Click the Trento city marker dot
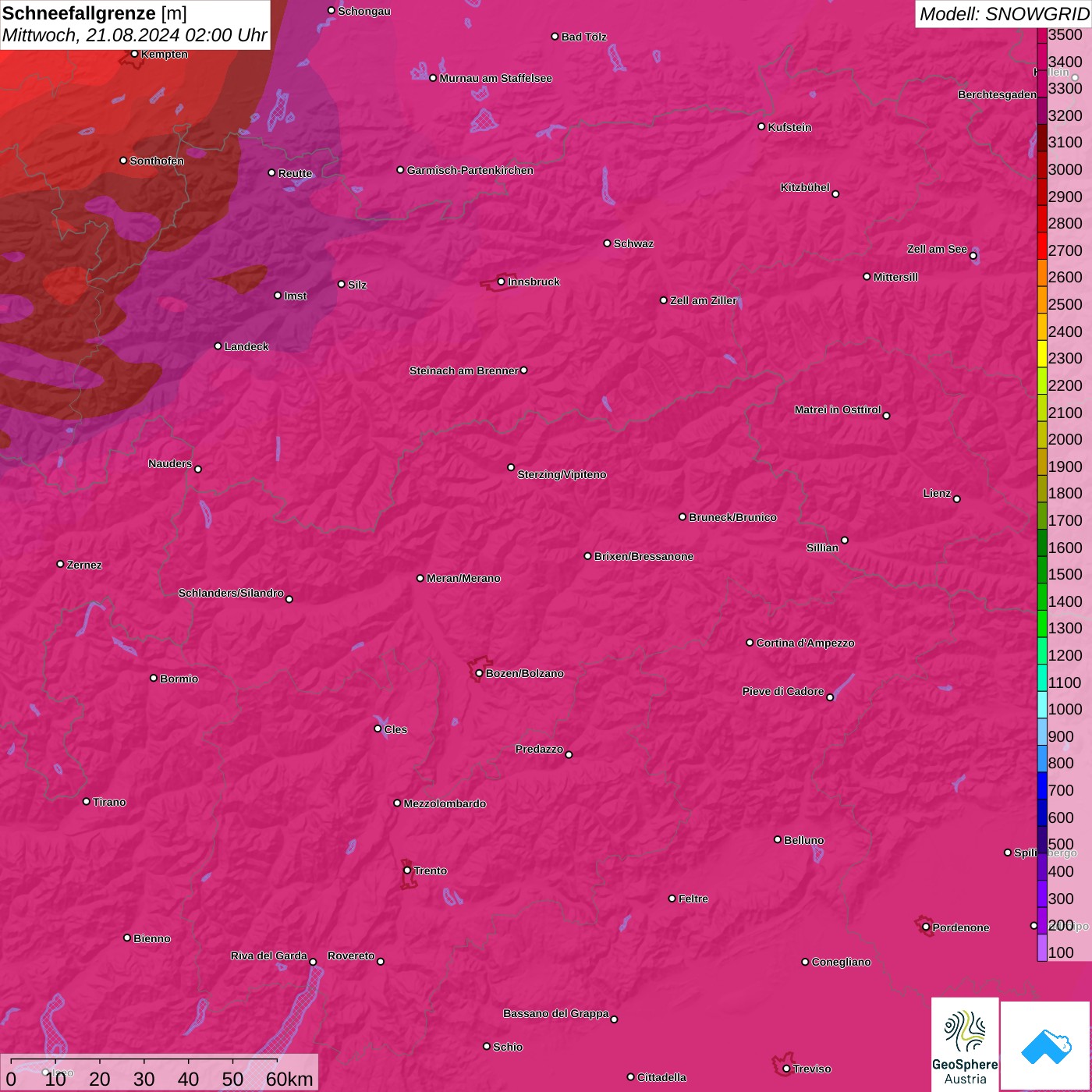Viewport: 1092px width, 1092px height. (x=407, y=870)
